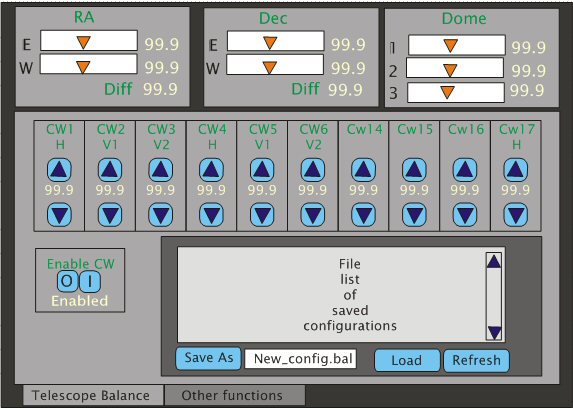The height and width of the screenshot is (409, 573).
Task: Click CW6 V2 down arrow
Action: pos(313,215)
